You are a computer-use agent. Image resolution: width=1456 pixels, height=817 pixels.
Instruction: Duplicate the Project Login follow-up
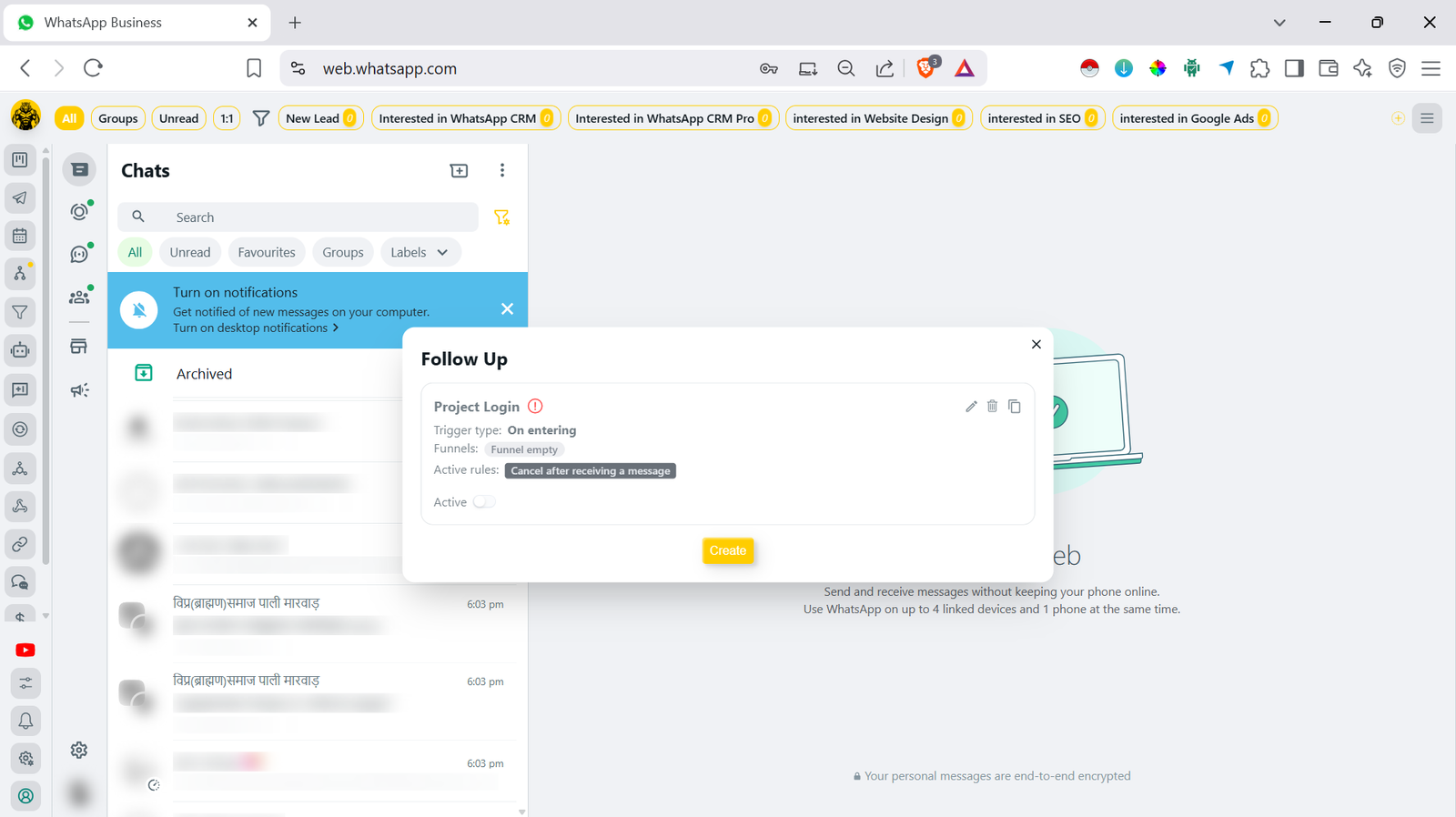(x=1014, y=407)
